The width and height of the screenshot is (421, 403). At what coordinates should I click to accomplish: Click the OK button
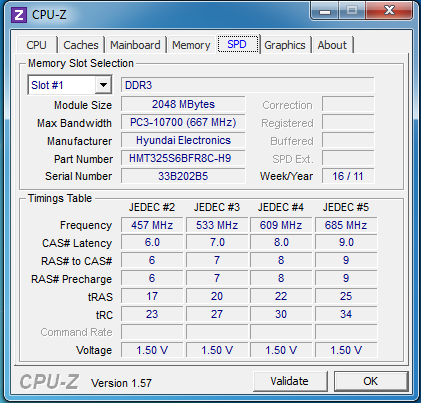[371, 381]
